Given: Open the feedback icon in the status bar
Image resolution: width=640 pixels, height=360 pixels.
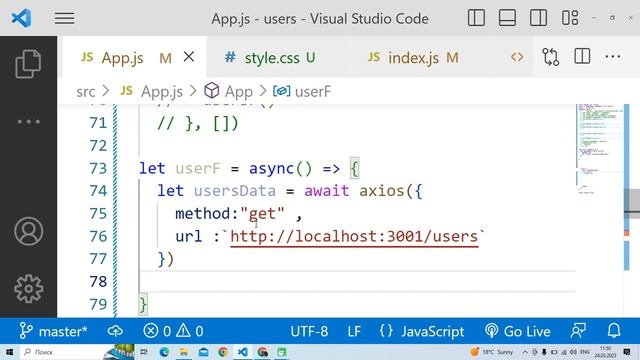Looking at the screenshot, I should [578, 331].
